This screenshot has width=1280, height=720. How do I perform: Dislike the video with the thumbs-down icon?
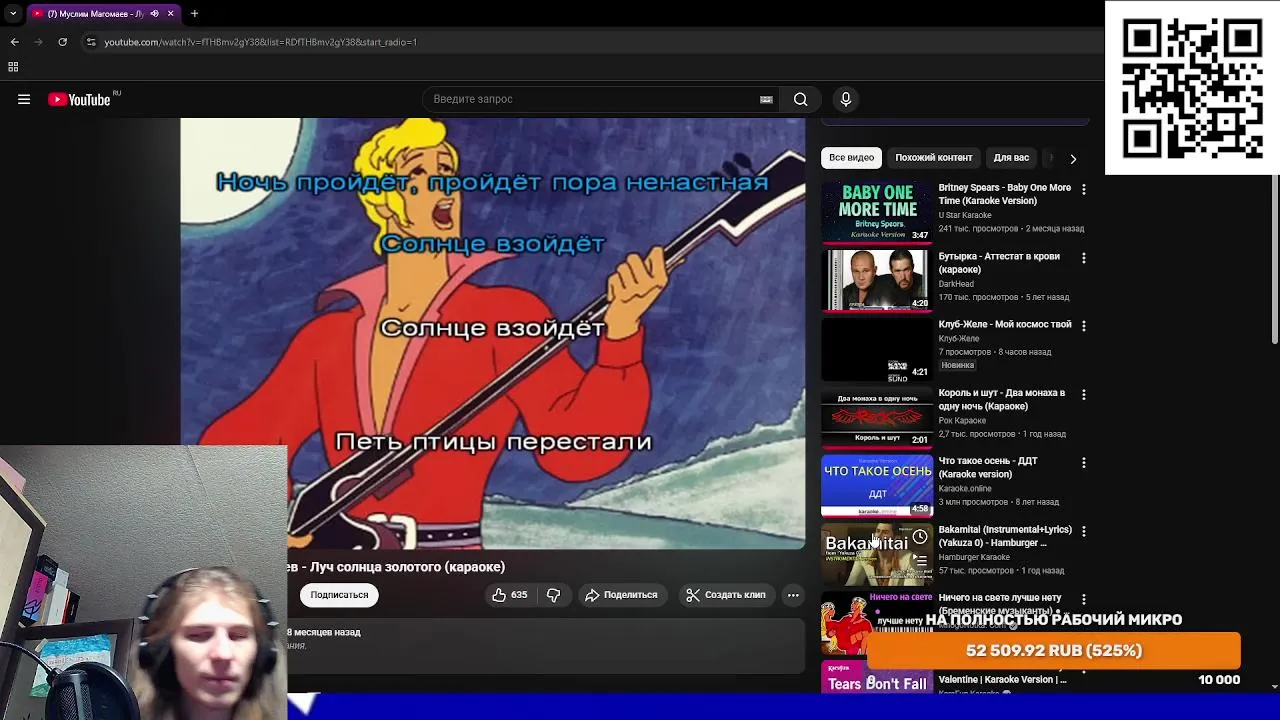click(x=553, y=595)
